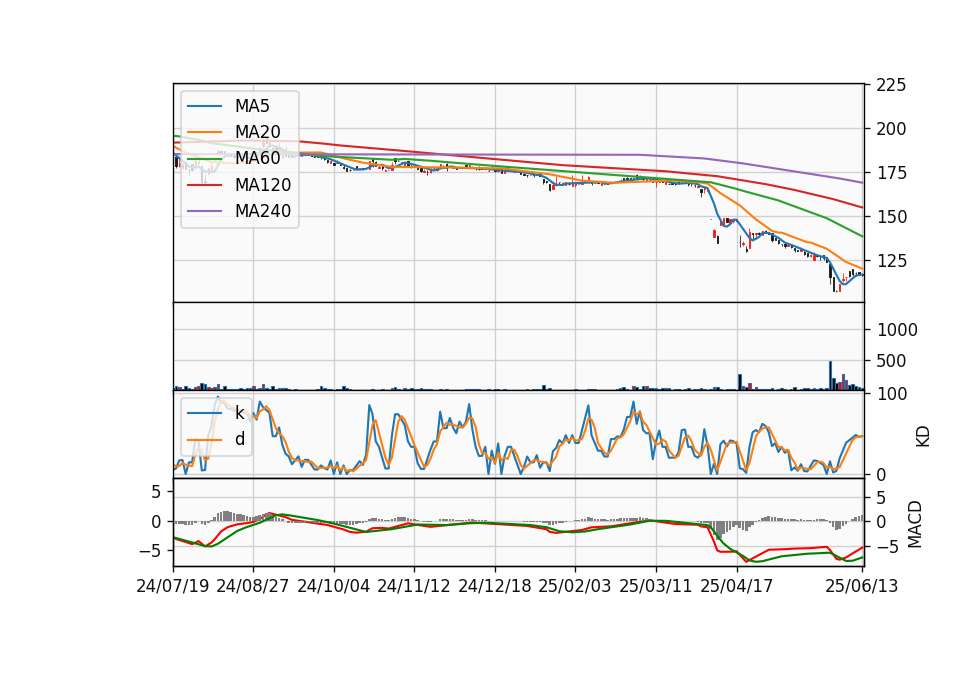Click the 225 price axis value

point(891,85)
